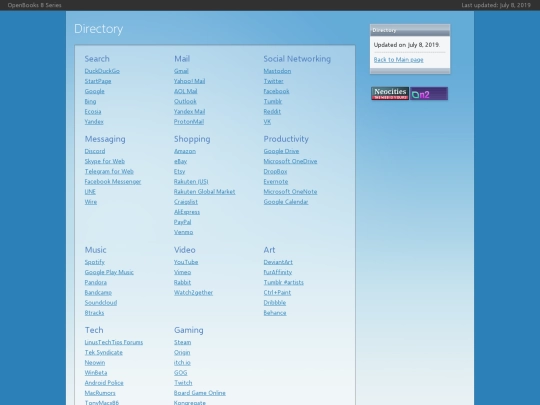Open the DuckDuckGo link
This screenshot has height=405, width=540.
(x=102, y=71)
